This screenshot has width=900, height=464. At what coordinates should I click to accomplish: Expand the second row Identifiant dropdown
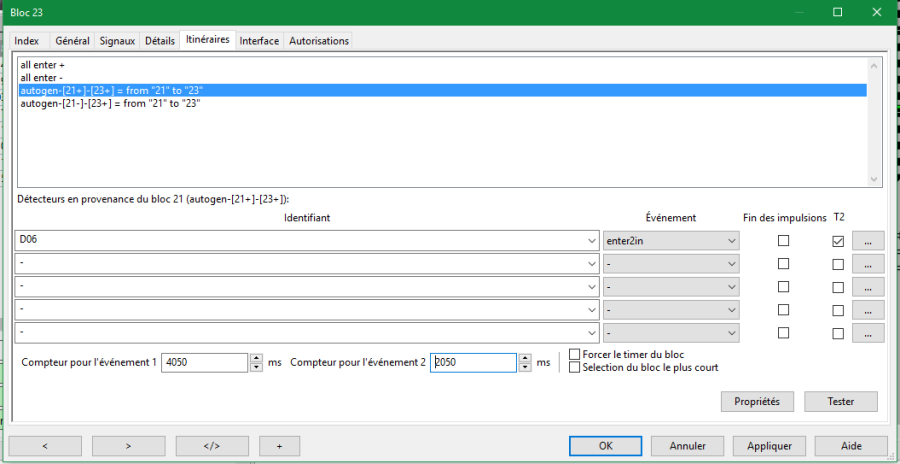[x=589, y=264]
